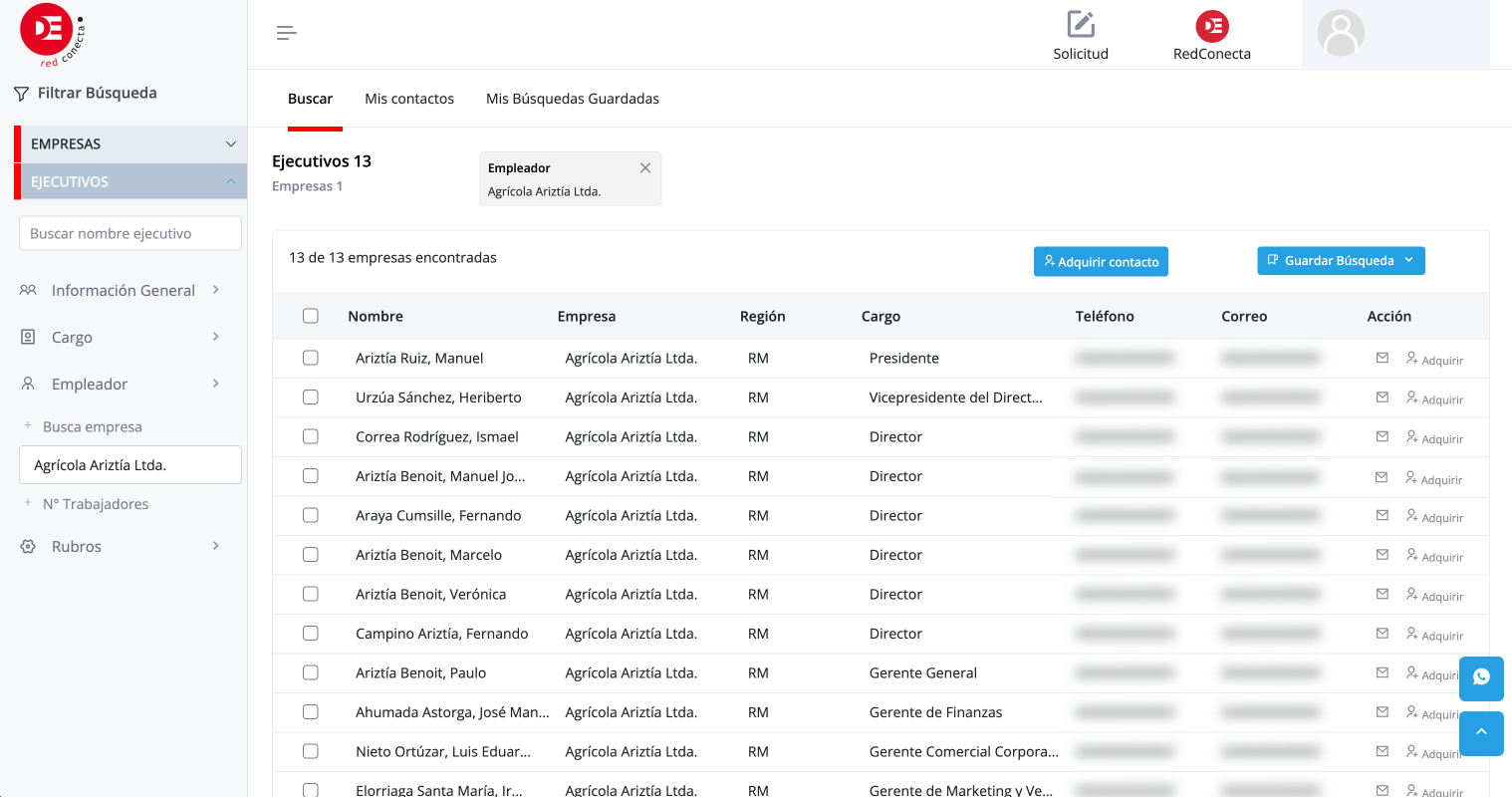Viewport: 1512px width, 798px height.
Task: Remove the Empleador filter chip with X
Action: [x=645, y=167]
